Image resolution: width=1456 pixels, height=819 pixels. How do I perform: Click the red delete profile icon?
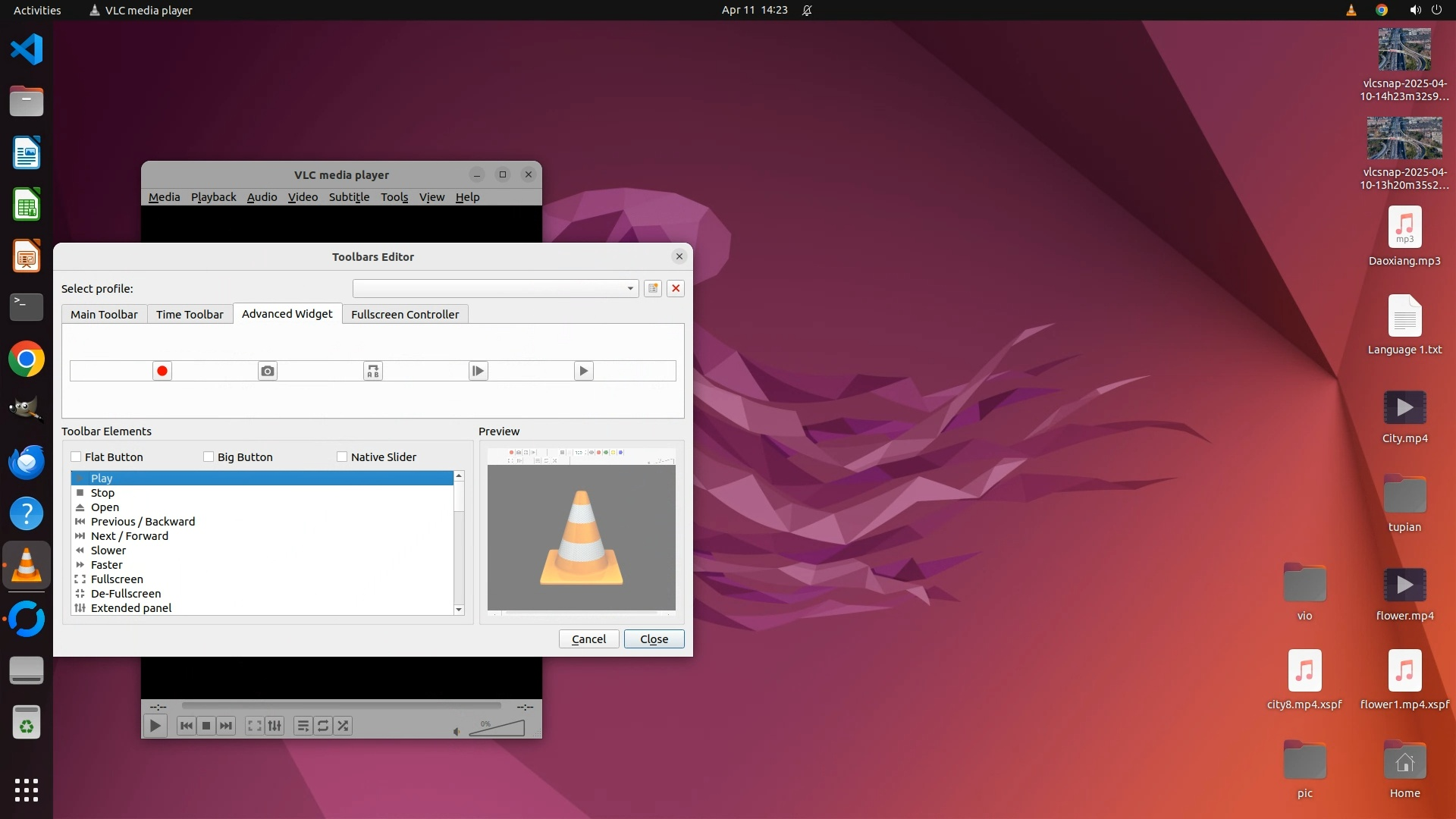click(x=676, y=288)
